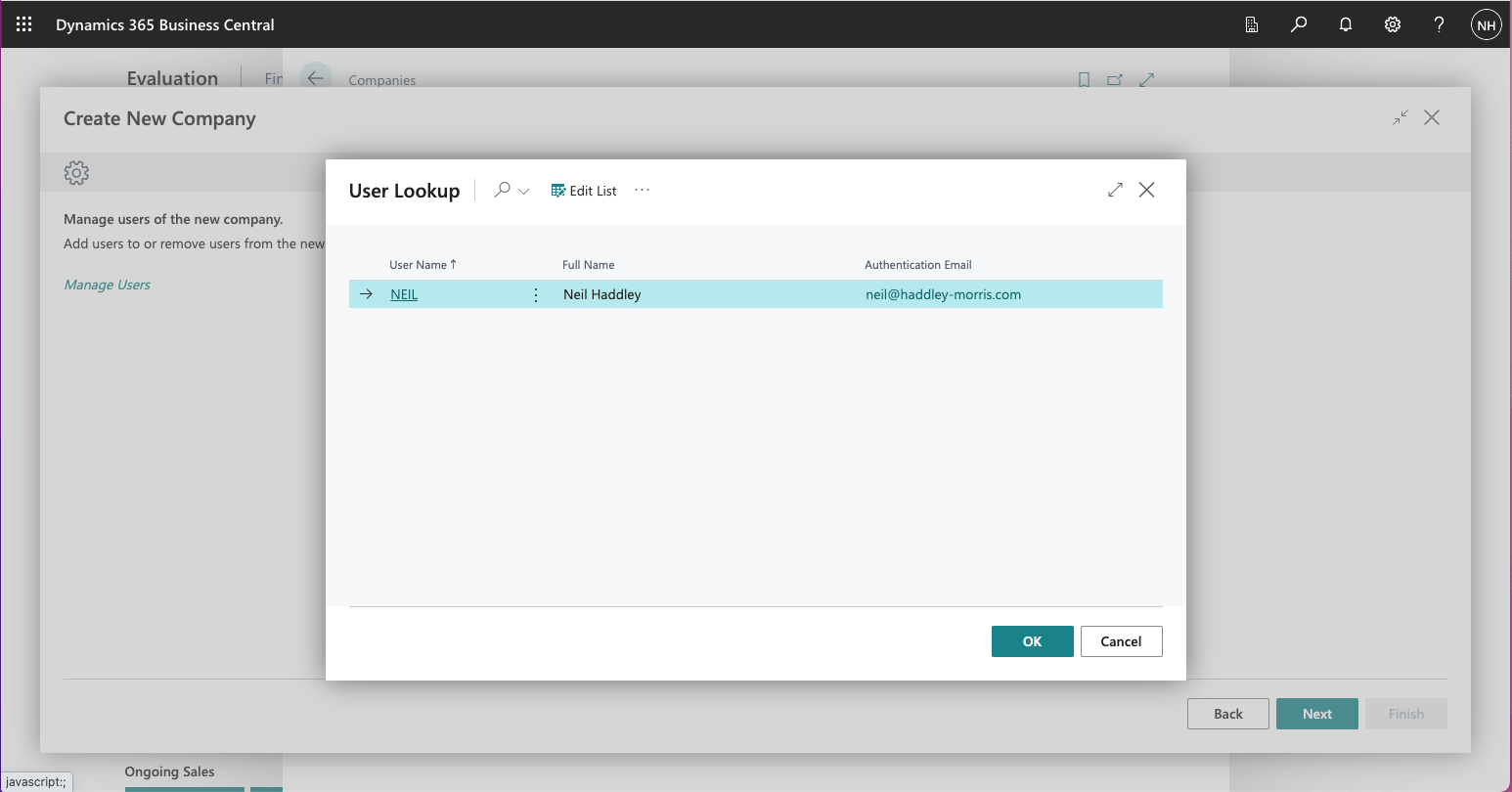The height and width of the screenshot is (792, 1512).
Task: Click Edit List in User Lookup
Action: click(x=584, y=191)
